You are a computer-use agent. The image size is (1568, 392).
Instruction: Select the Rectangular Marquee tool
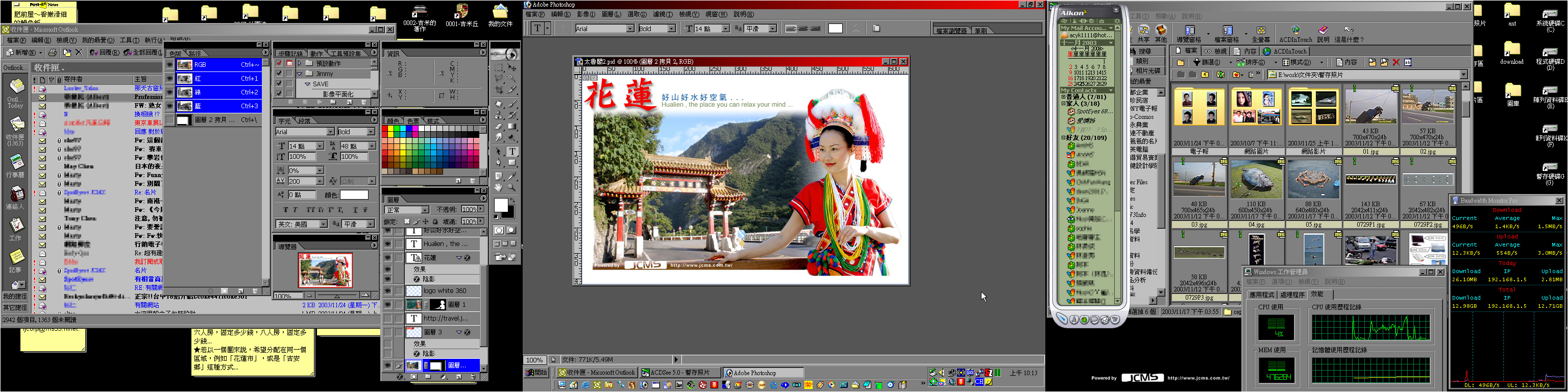point(499,67)
